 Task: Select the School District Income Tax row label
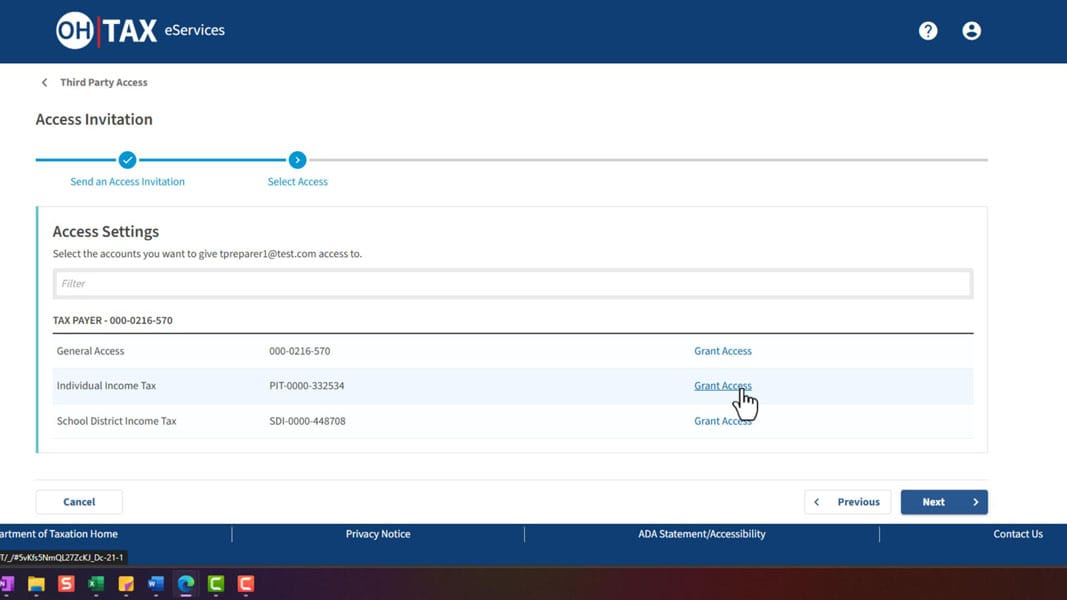click(116, 421)
